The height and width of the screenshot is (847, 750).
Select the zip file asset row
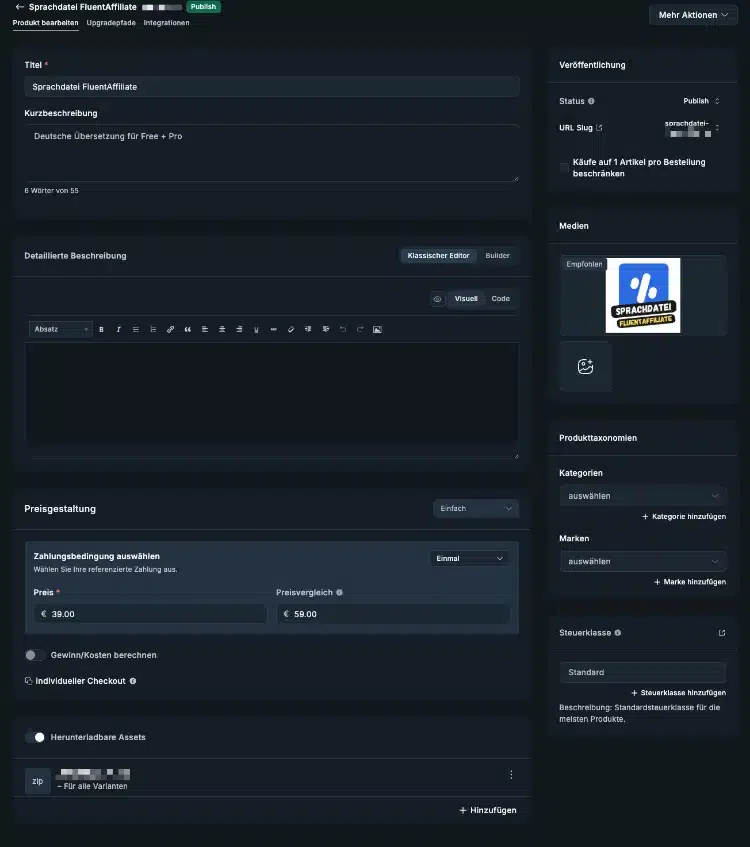click(x=272, y=780)
